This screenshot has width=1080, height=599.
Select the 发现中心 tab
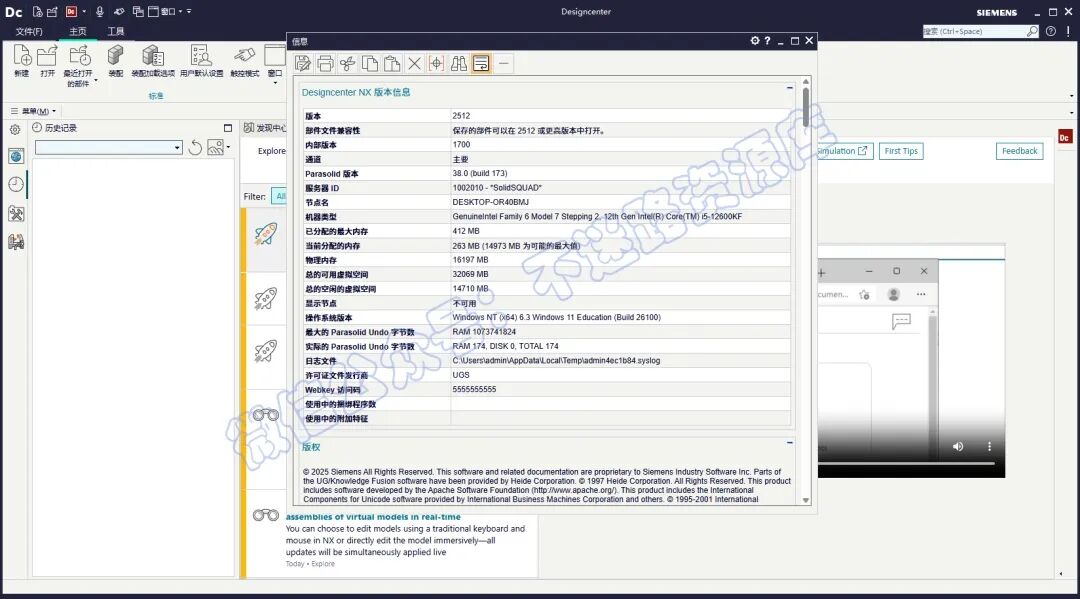[264, 128]
